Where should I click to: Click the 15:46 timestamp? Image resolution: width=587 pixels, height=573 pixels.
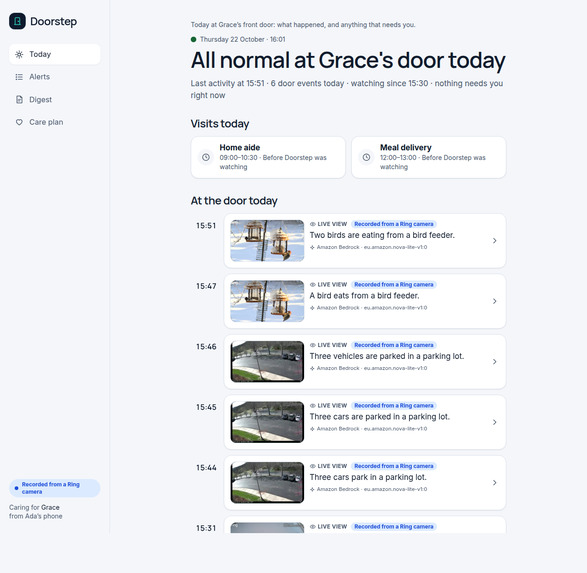pos(206,347)
